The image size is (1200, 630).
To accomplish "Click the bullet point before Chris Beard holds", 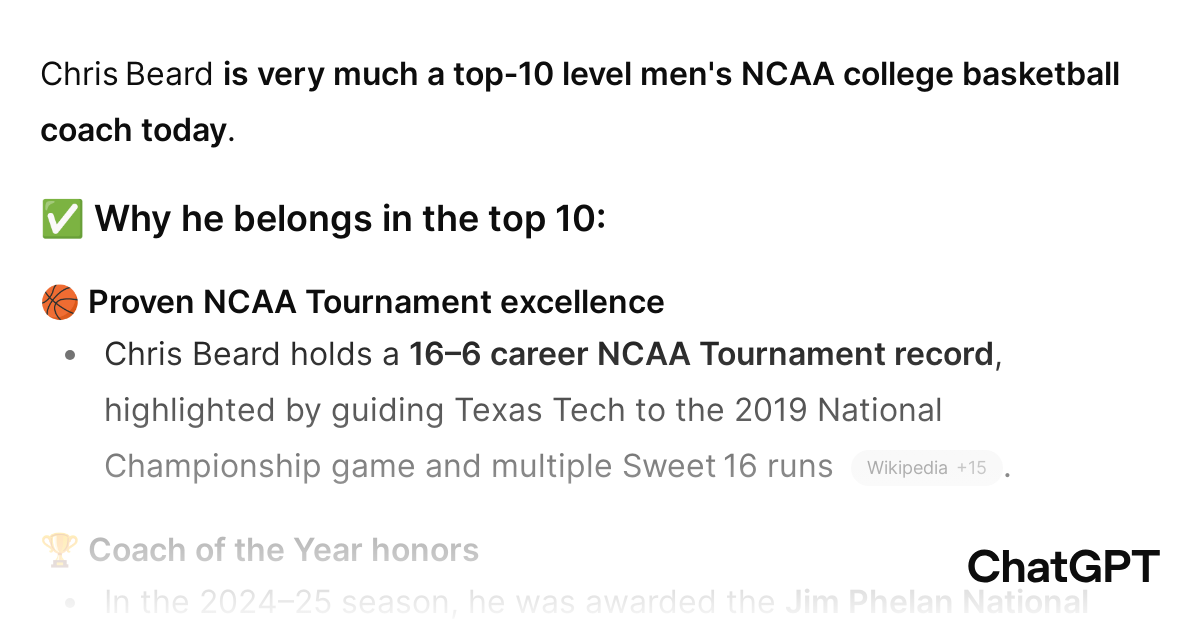I will [x=69, y=356].
